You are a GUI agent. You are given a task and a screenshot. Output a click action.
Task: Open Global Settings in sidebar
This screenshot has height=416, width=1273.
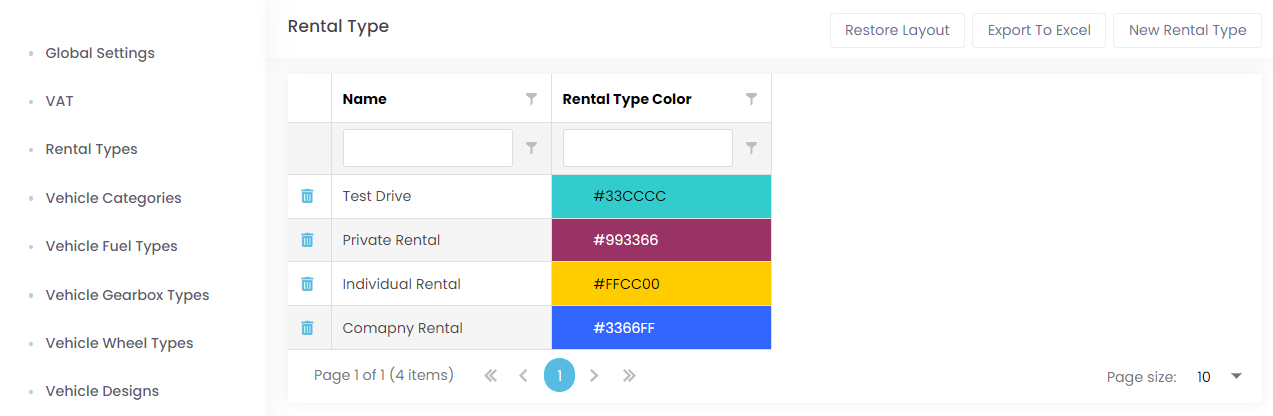tap(100, 53)
